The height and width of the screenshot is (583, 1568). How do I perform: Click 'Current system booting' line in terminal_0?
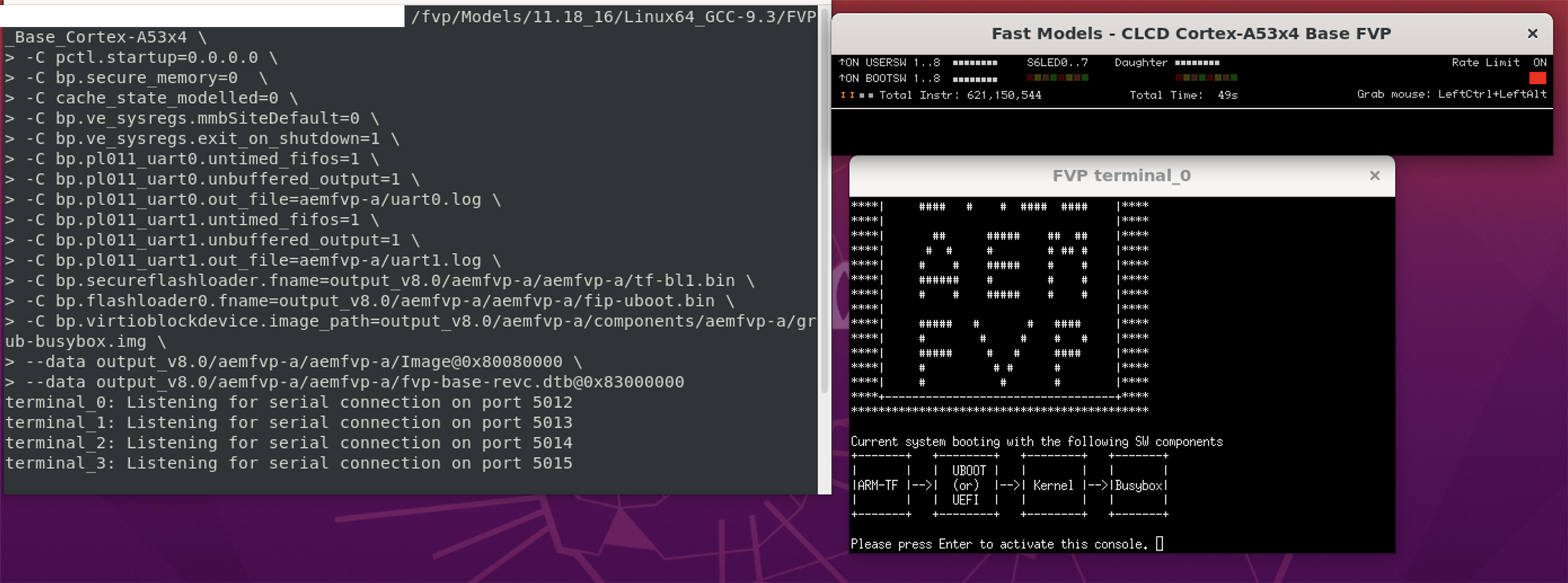point(1036,442)
